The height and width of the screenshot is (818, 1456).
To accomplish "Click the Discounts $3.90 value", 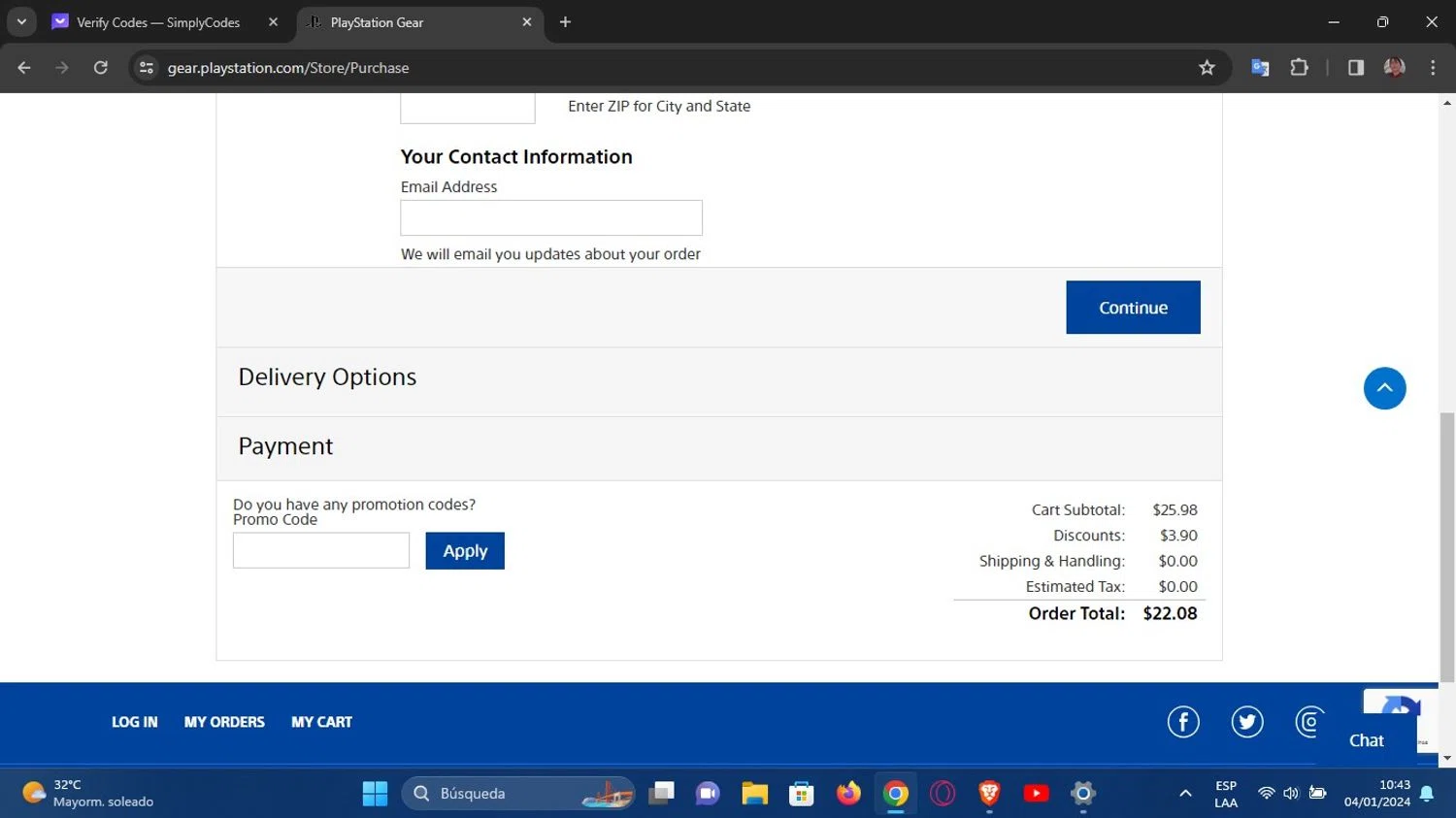I will [1178, 536].
